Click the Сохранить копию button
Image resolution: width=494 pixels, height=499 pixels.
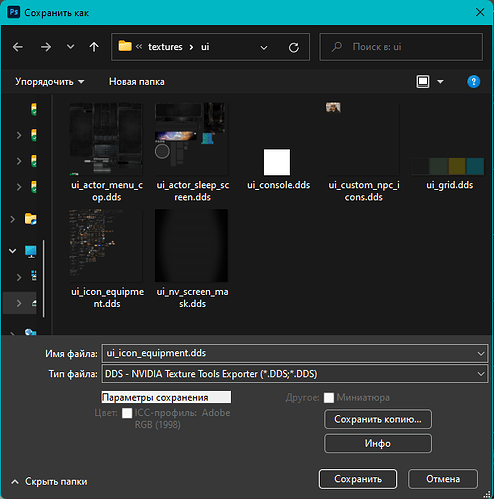pyautogui.click(x=378, y=419)
